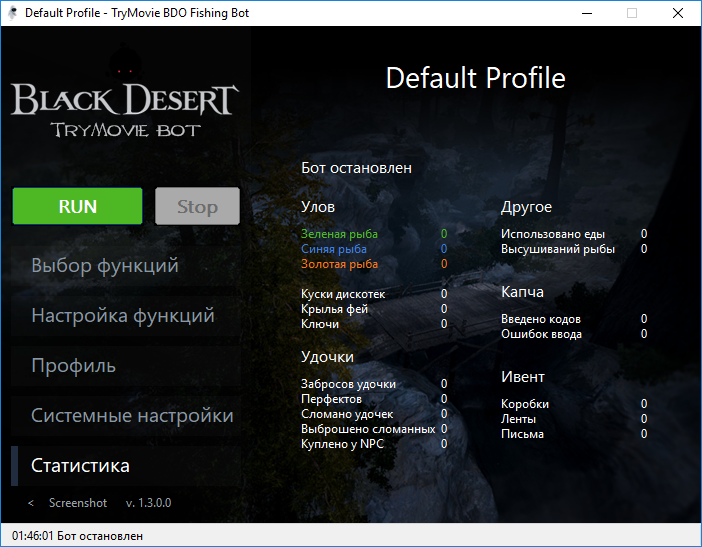Screen dimensions: 702x547
Task: Click the app icon in the title bar
Action: [13, 13]
